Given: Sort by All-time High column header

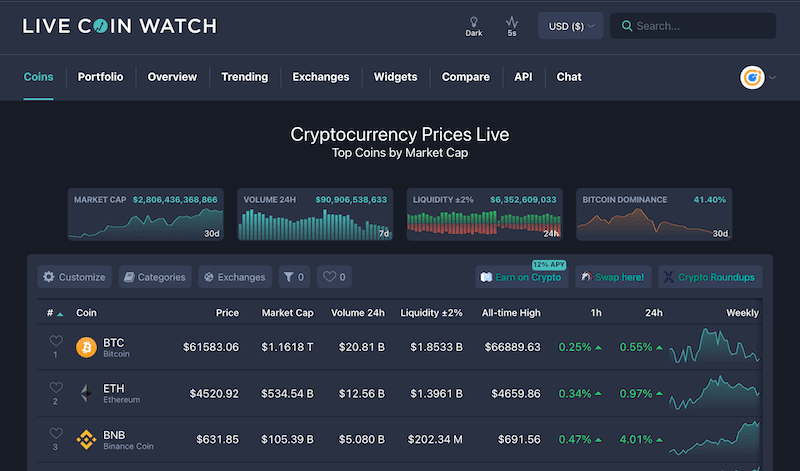Looking at the screenshot, I should tap(511, 313).
